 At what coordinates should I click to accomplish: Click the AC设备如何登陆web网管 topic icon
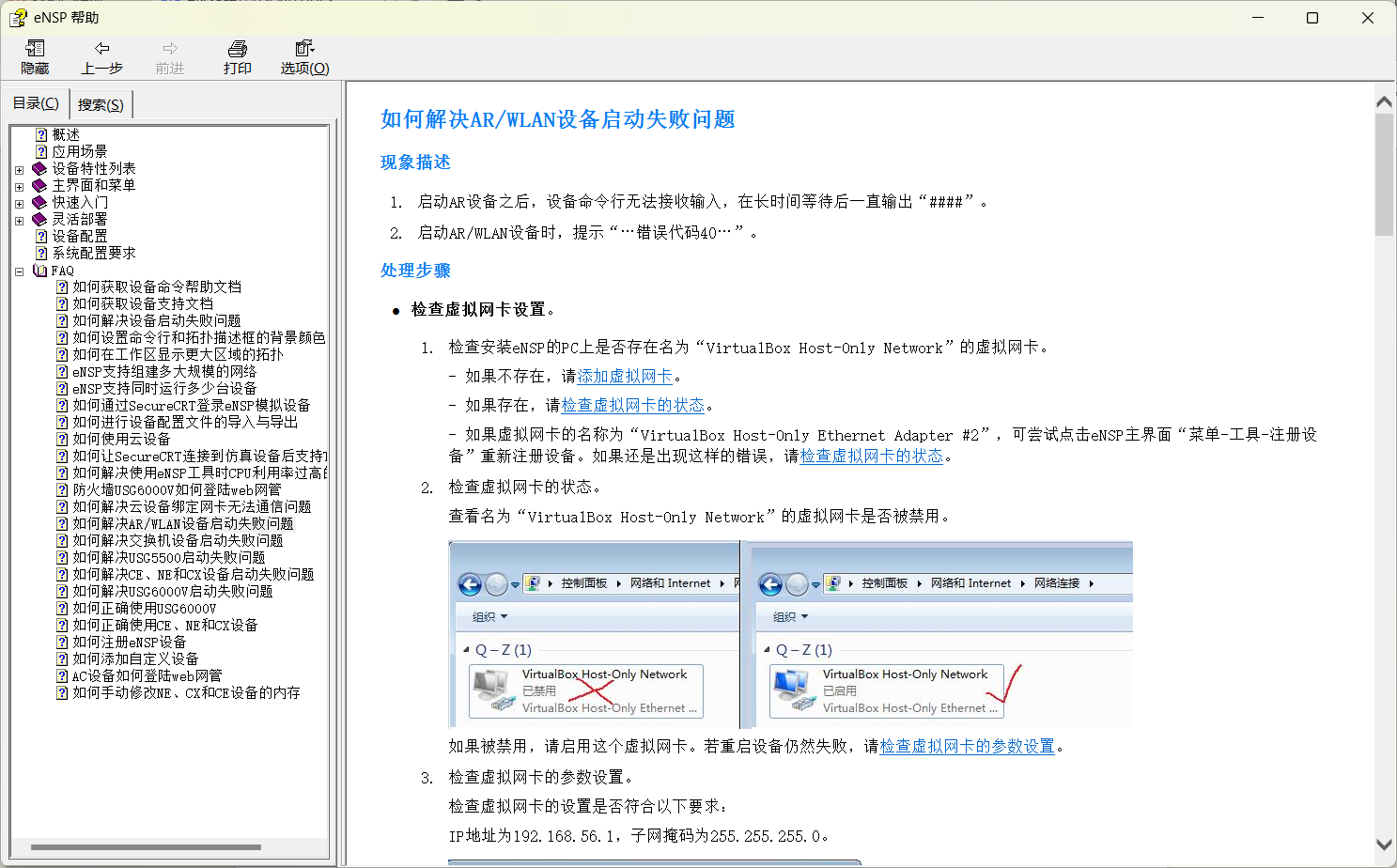(x=62, y=675)
